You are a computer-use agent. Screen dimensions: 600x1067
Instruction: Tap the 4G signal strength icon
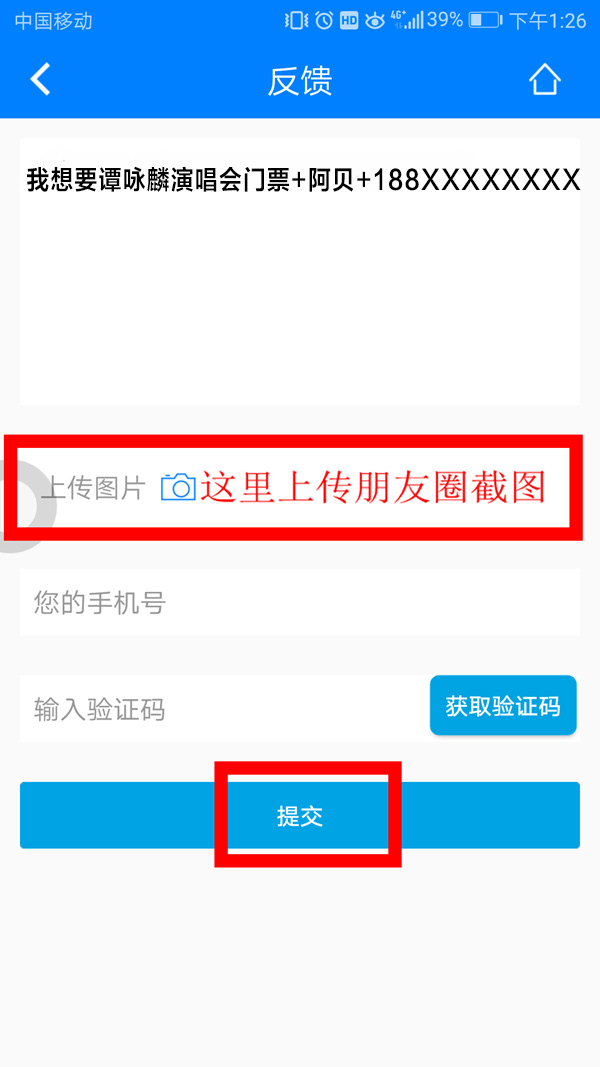point(407,20)
